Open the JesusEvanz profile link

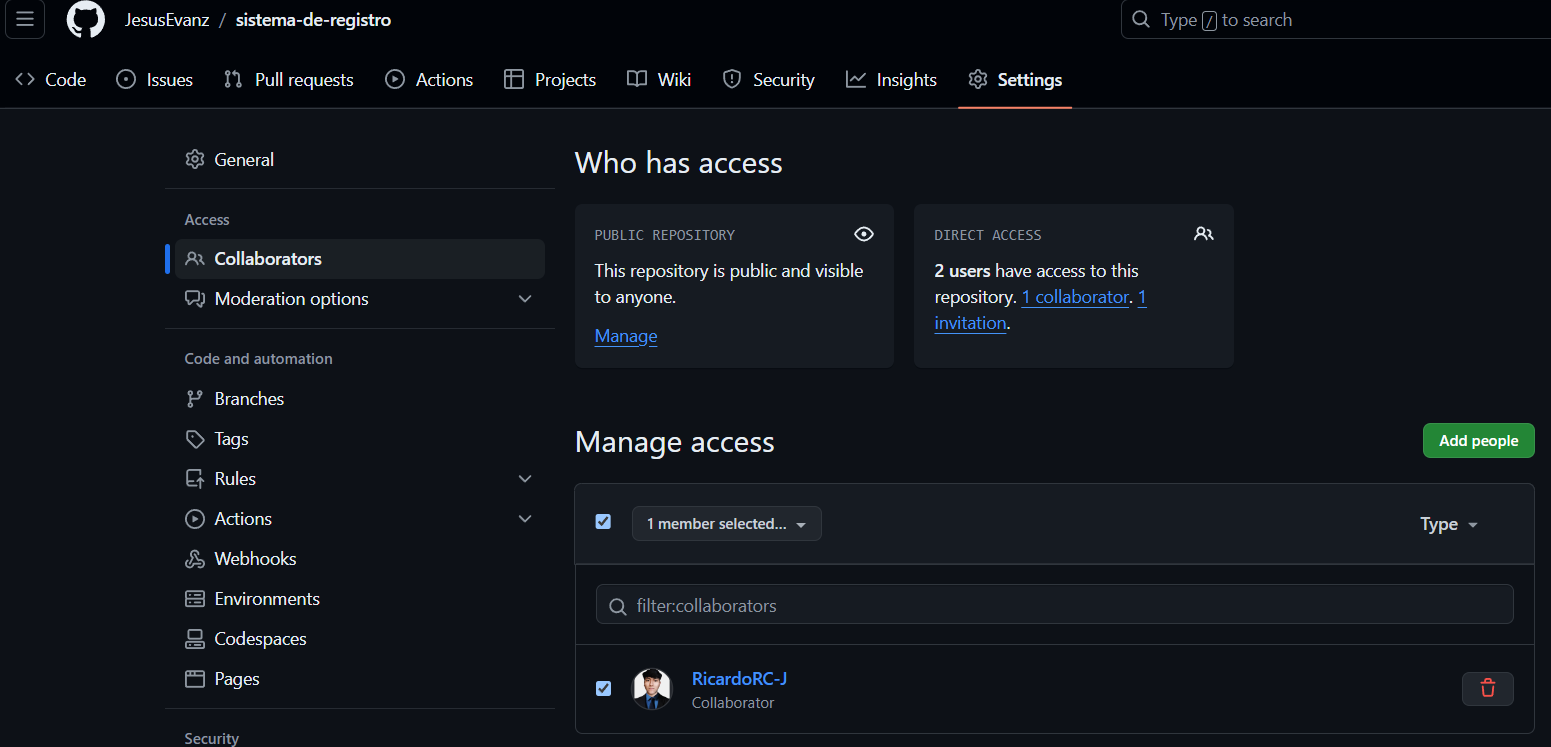point(167,20)
